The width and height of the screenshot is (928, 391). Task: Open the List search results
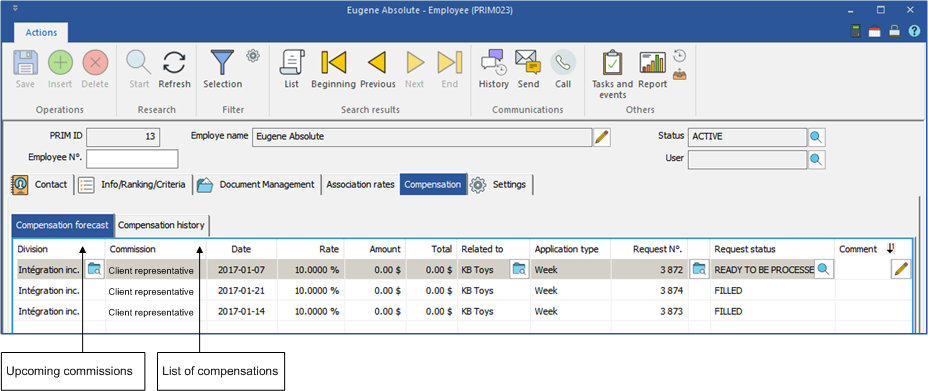coord(292,62)
